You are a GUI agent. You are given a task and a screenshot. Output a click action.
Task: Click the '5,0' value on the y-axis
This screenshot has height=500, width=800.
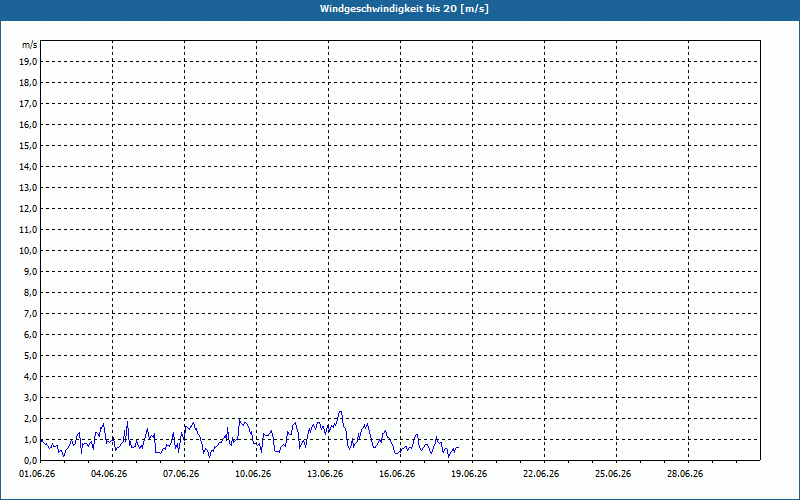pyautogui.click(x=31, y=356)
